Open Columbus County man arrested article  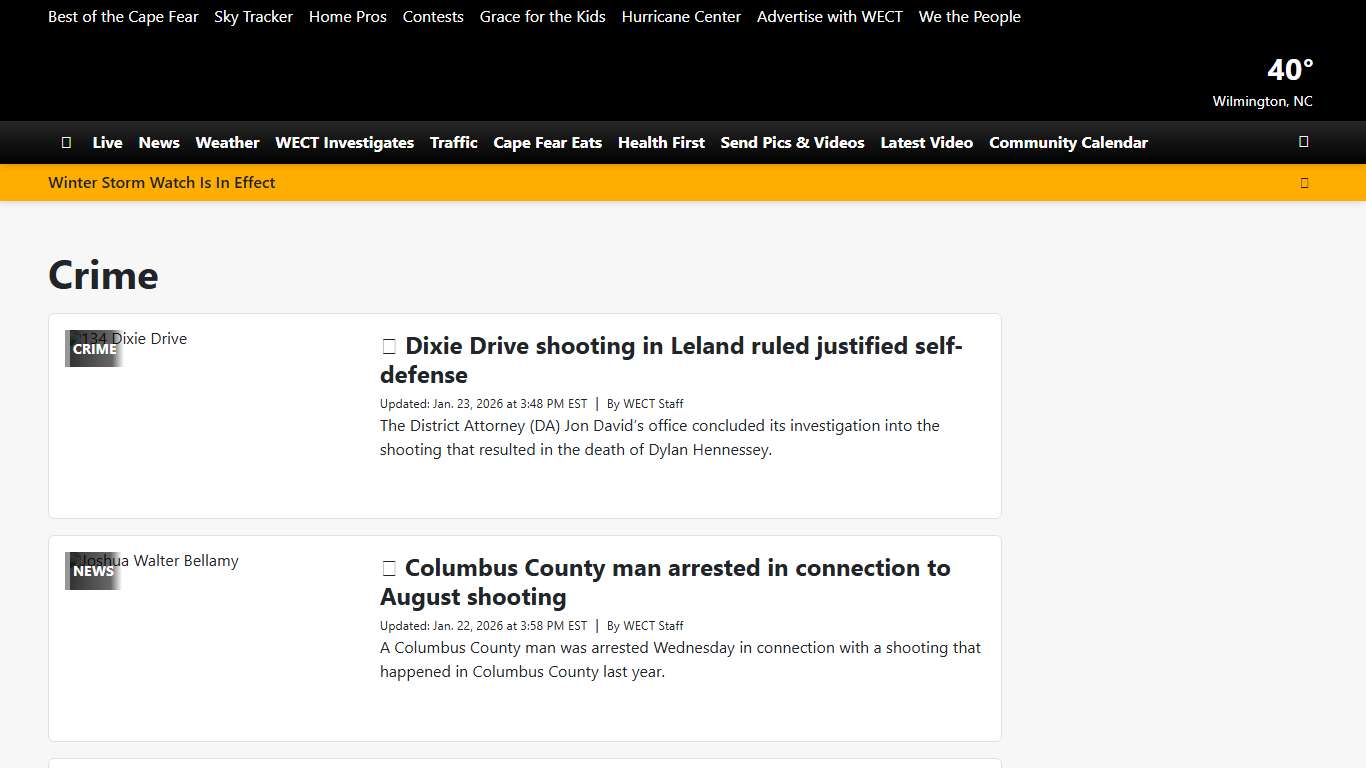[665, 582]
